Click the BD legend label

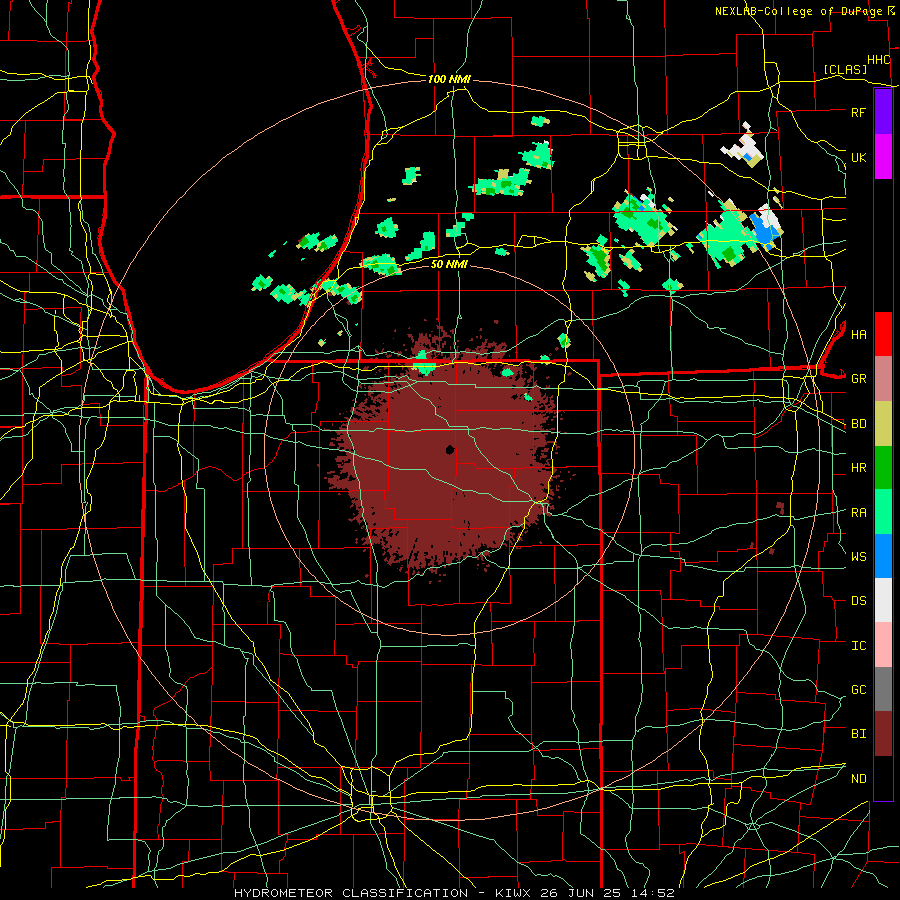[x=858, y=424]
